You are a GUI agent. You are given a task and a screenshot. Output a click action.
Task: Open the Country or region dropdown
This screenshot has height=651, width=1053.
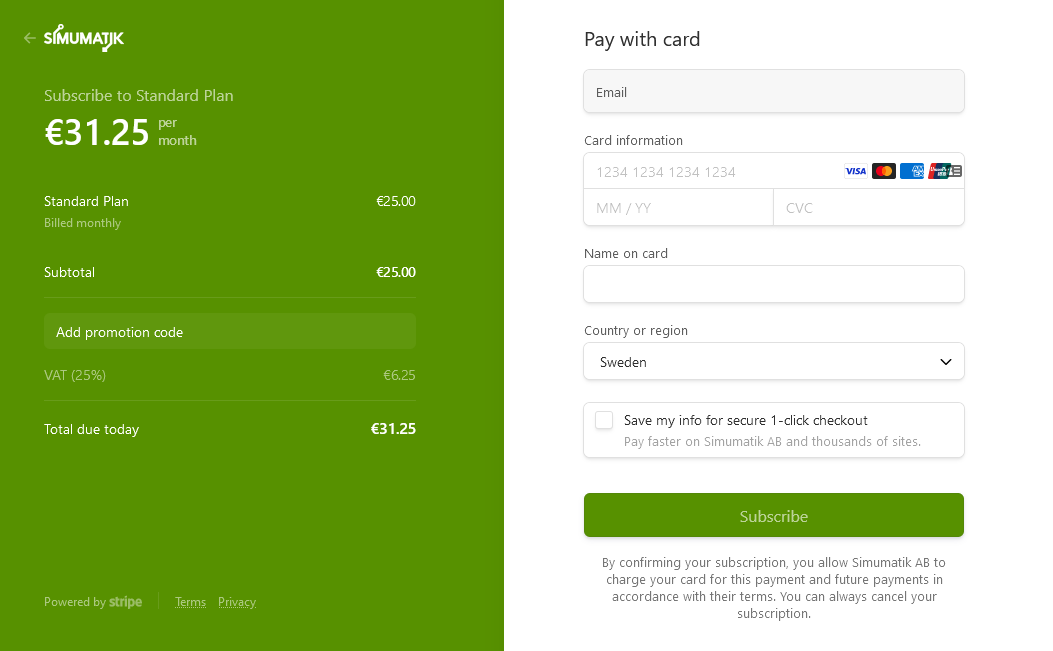tap(773, 362)
